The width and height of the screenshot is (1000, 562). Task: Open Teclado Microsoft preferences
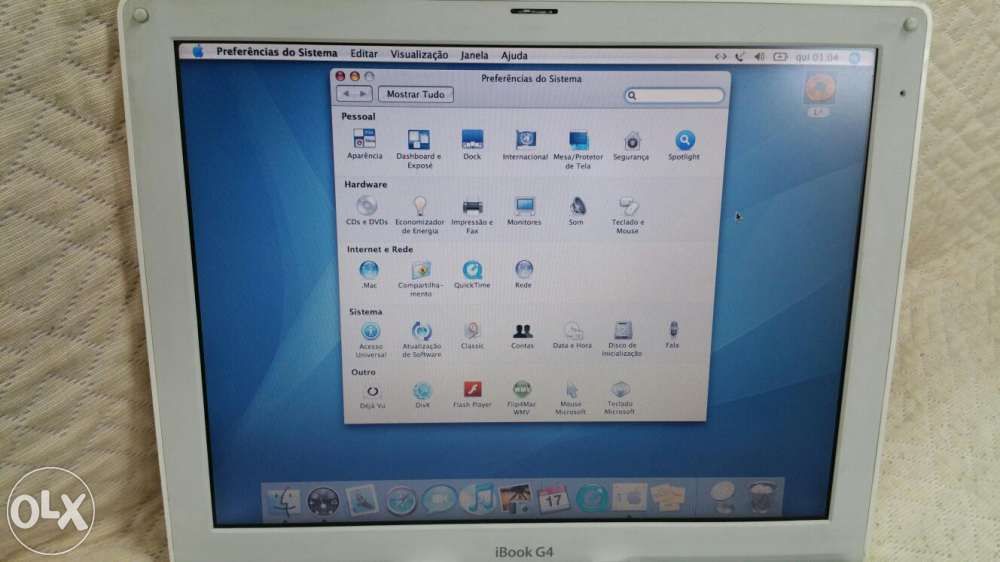(x=619, y=397)
